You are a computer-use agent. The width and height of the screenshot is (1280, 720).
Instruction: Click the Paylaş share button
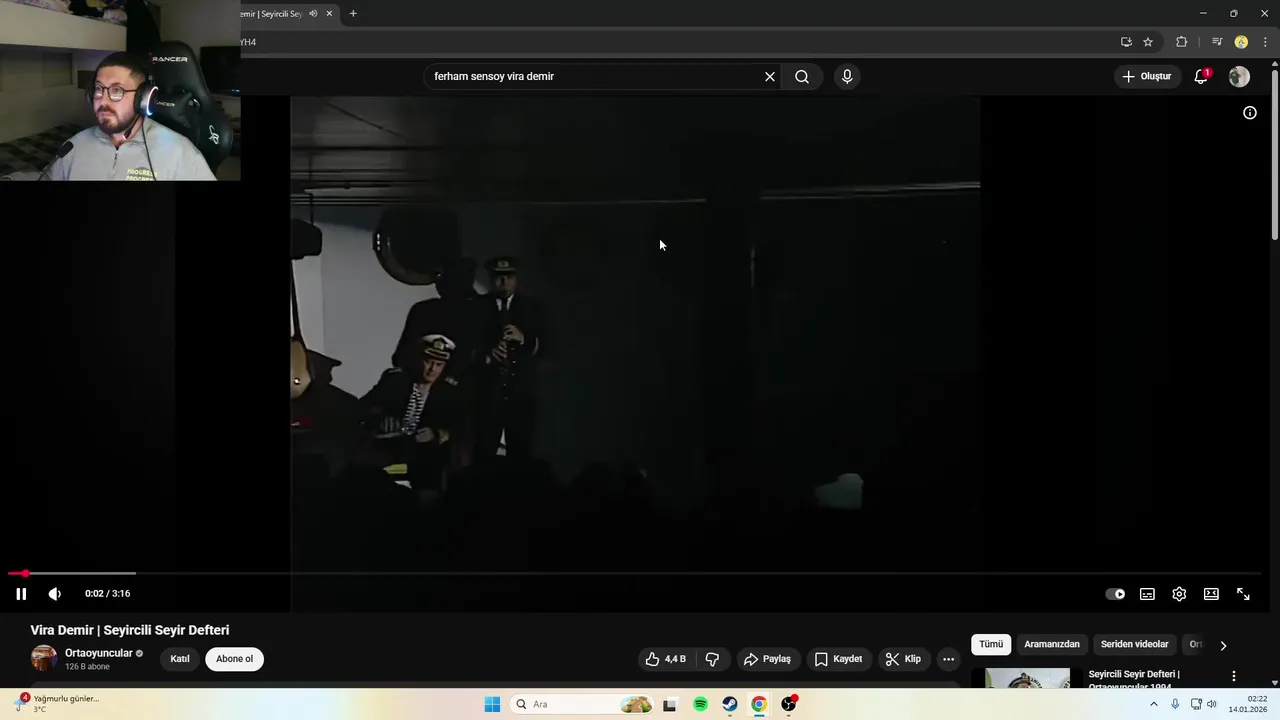coord(767,659)
